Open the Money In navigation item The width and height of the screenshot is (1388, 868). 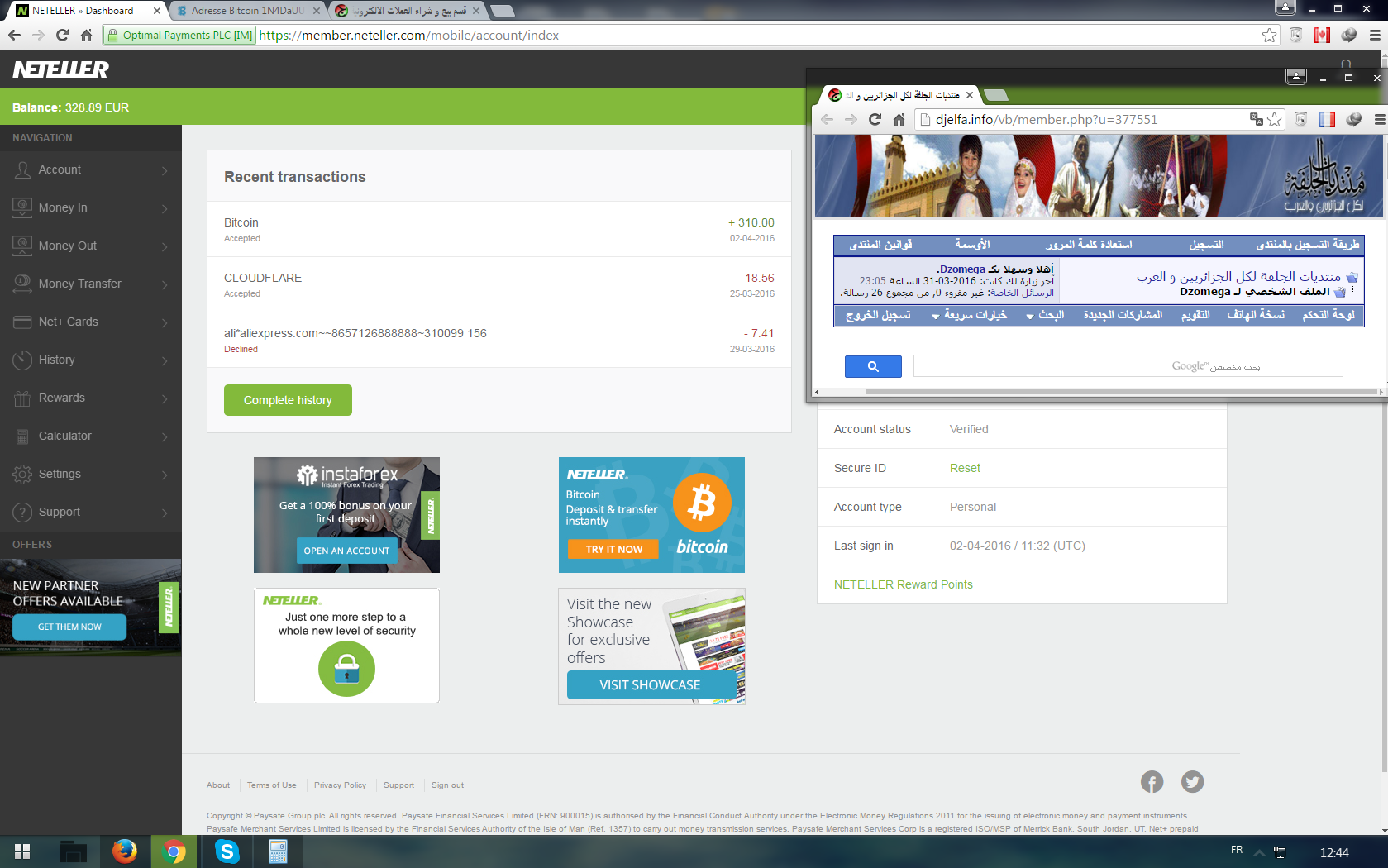(91, 207)
